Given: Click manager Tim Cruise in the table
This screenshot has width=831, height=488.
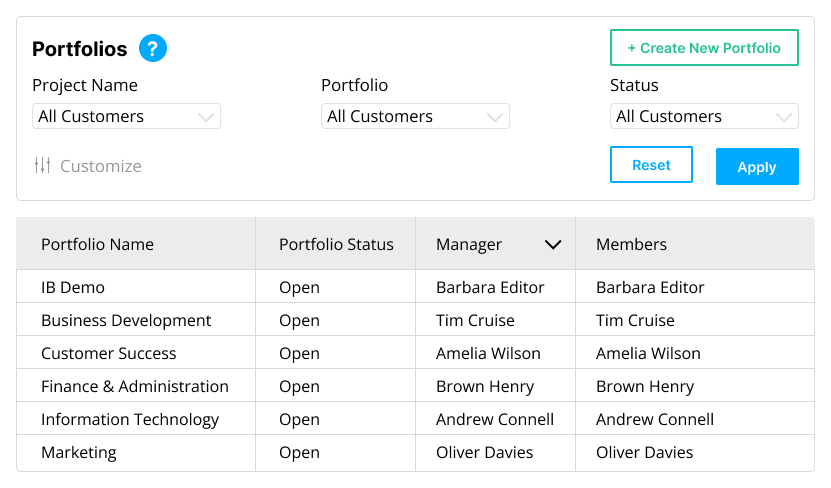Looking at the screenshot, I should point(475,321).
